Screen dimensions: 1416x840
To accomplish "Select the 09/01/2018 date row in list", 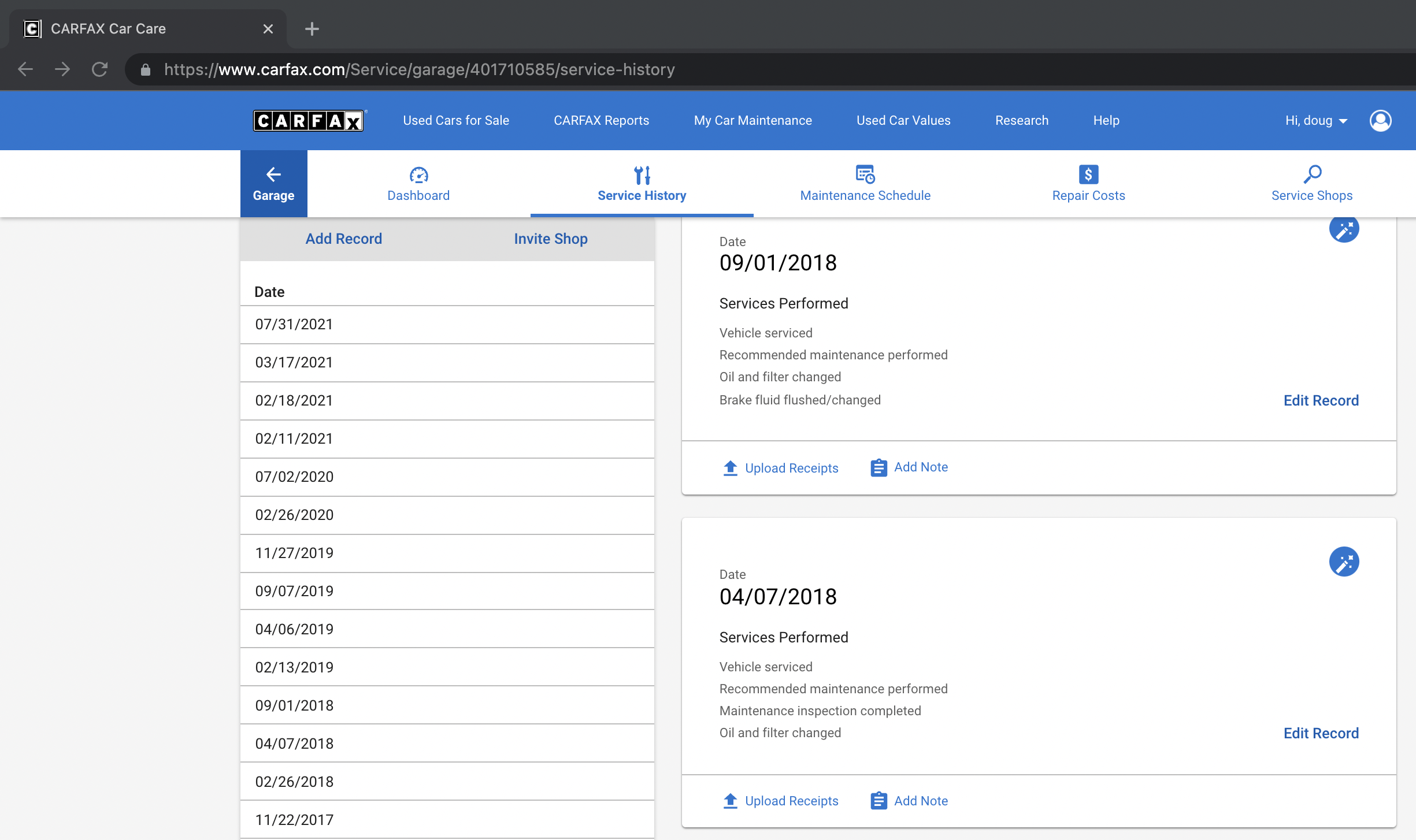I will [x=447, y=705].
